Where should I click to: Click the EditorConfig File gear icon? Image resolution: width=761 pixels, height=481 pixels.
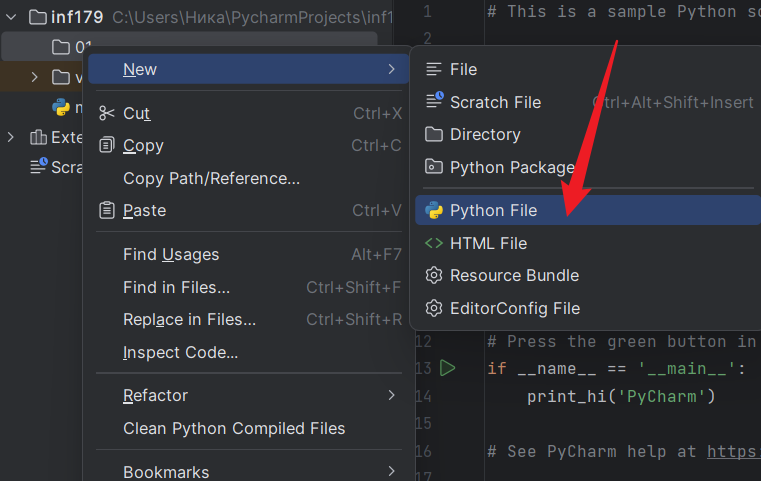click(x=433, y=308)
